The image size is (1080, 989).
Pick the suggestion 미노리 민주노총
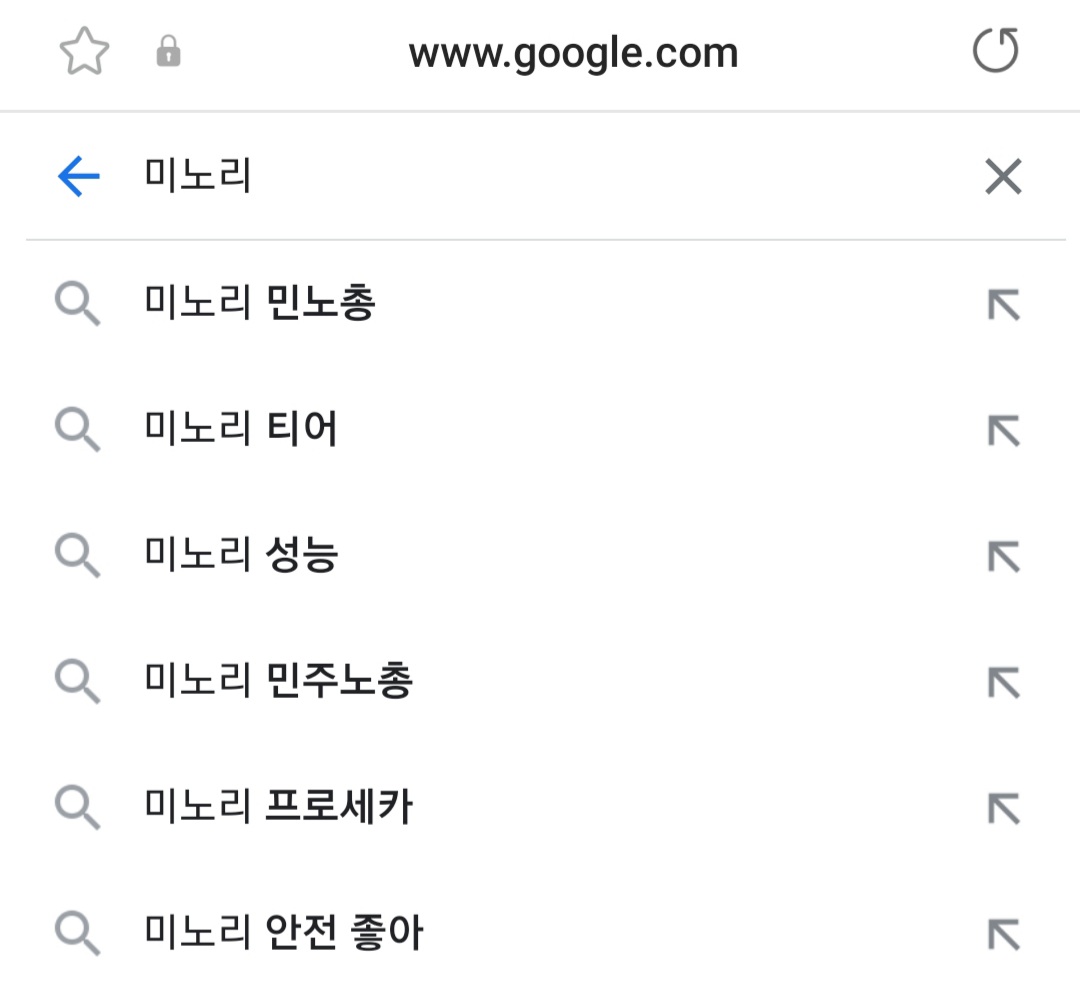(279, 682)
